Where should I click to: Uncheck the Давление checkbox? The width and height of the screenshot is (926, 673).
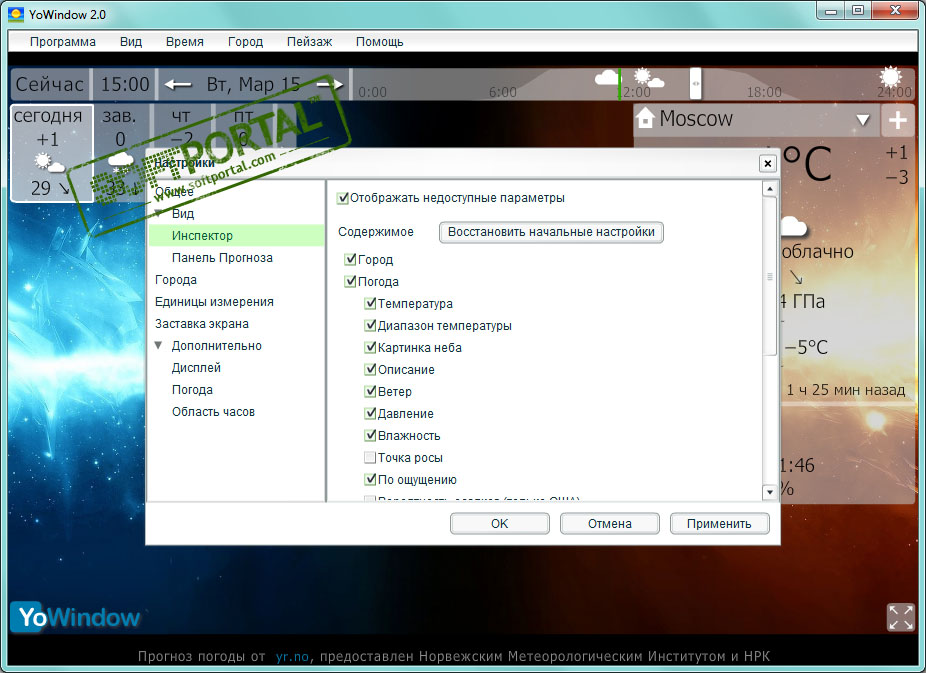pyautogui.click(x=370, y=413)
